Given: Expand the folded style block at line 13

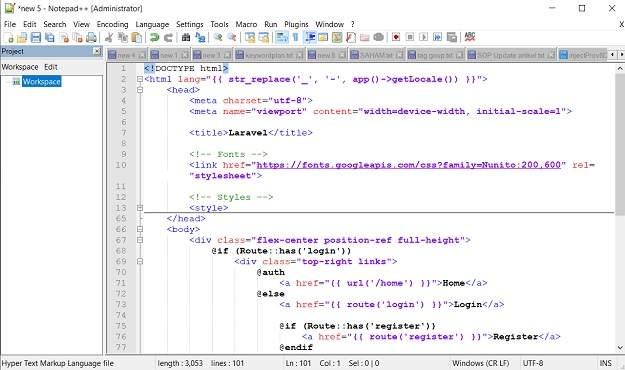Looking at the screenshot, I should (x=140, y=208).
